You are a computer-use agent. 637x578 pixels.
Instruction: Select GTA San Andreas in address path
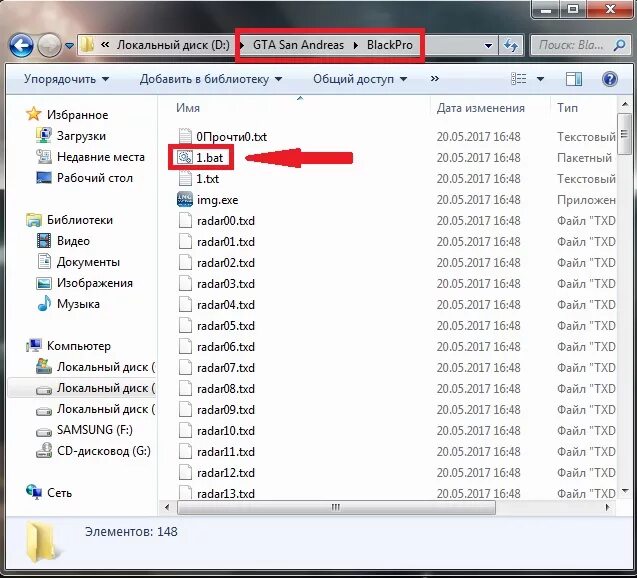click(298, 45)
